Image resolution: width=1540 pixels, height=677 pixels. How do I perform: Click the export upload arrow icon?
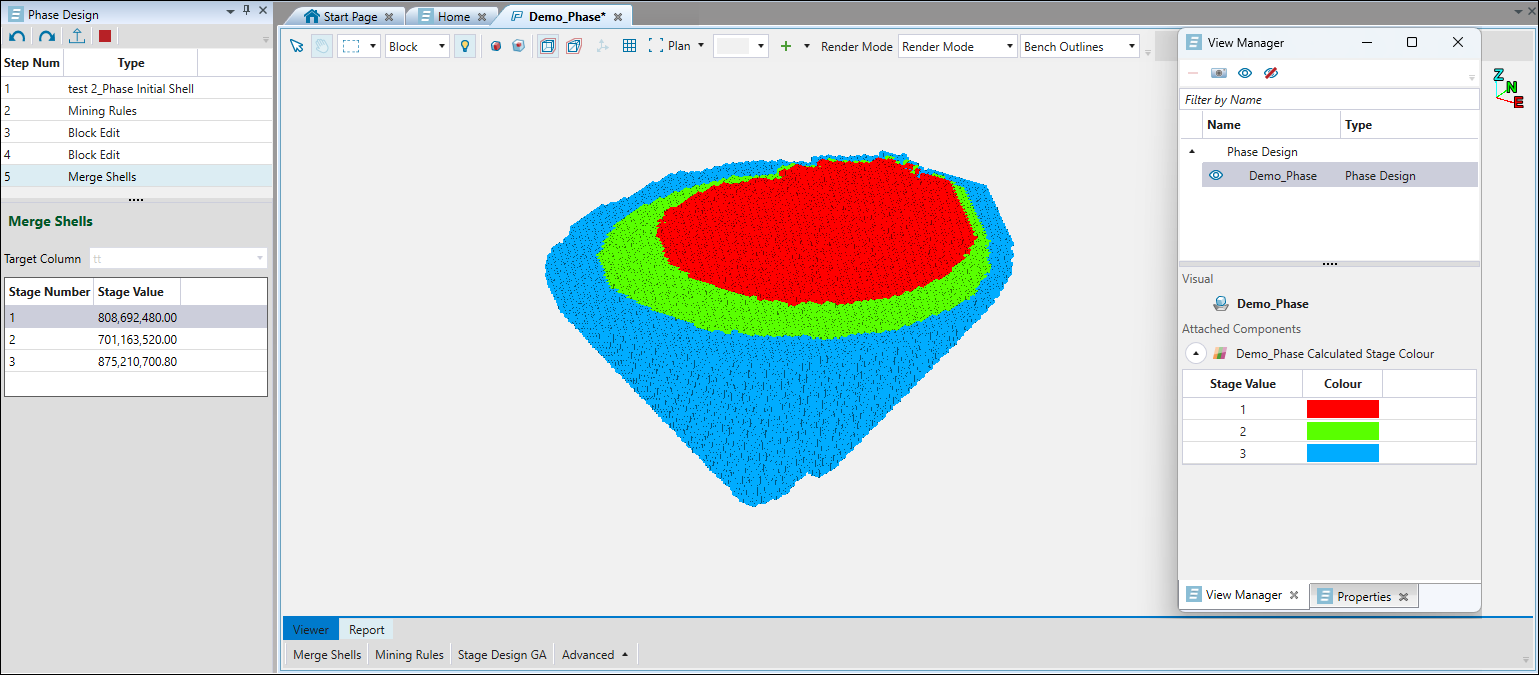77,36
